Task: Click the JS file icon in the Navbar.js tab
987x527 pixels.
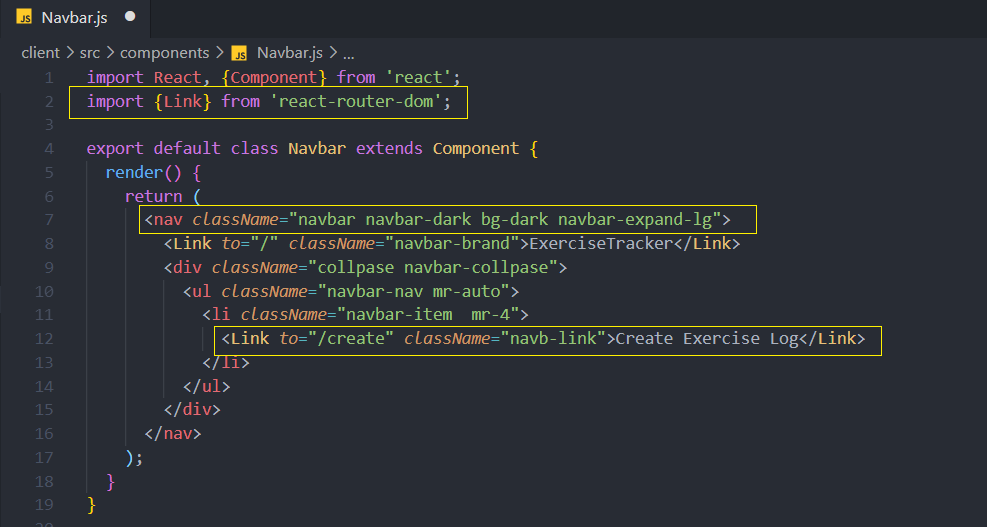Action: [x=24, y=18]
